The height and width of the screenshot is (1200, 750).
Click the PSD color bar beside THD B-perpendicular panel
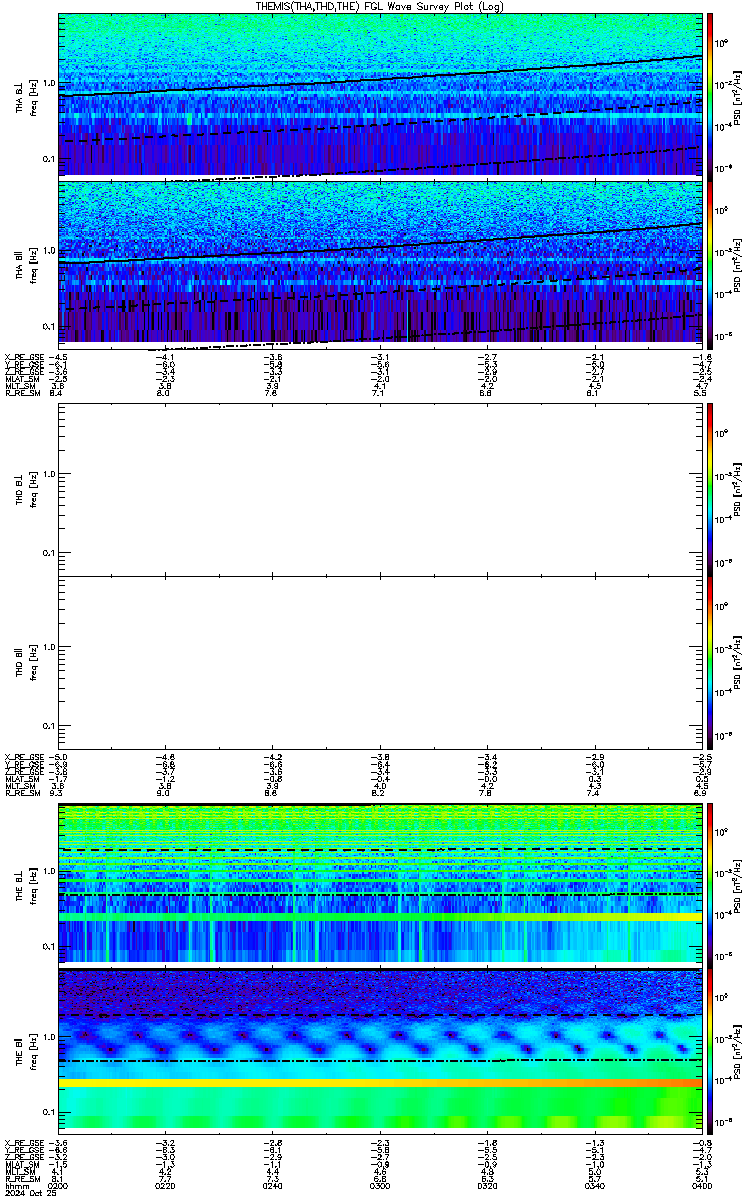click(x=710, y=489)
